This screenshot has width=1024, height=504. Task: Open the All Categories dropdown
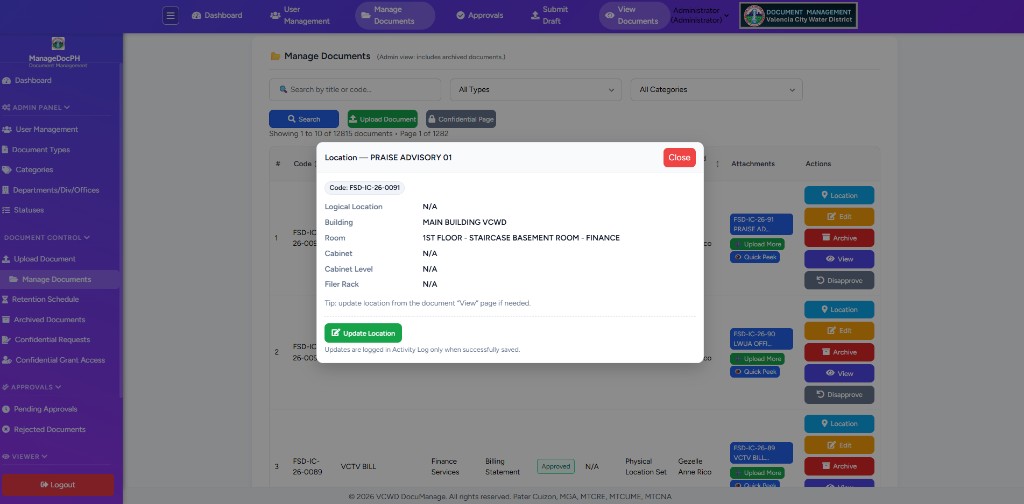click(716, 89)
